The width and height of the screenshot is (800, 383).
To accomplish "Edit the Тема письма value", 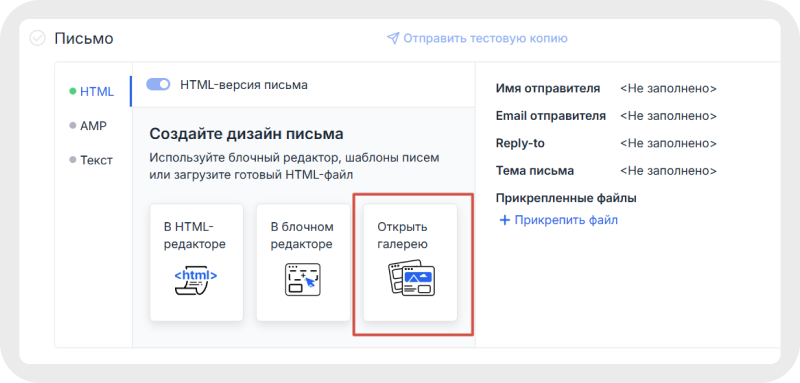I will 668,171.
